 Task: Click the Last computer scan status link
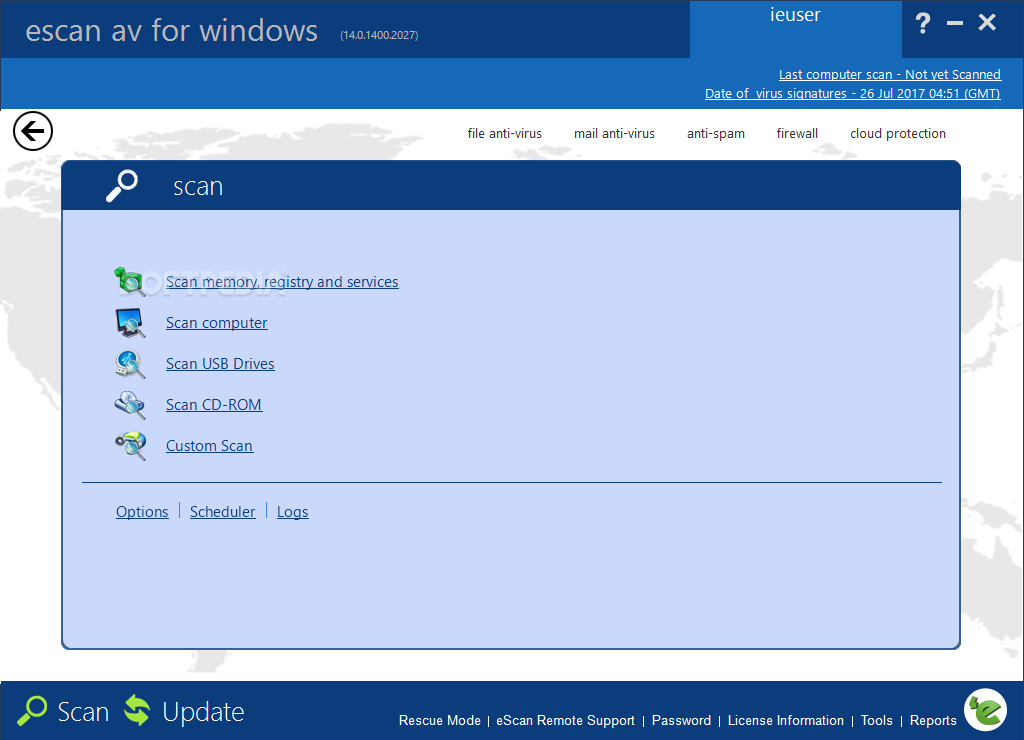click(889, 74)
